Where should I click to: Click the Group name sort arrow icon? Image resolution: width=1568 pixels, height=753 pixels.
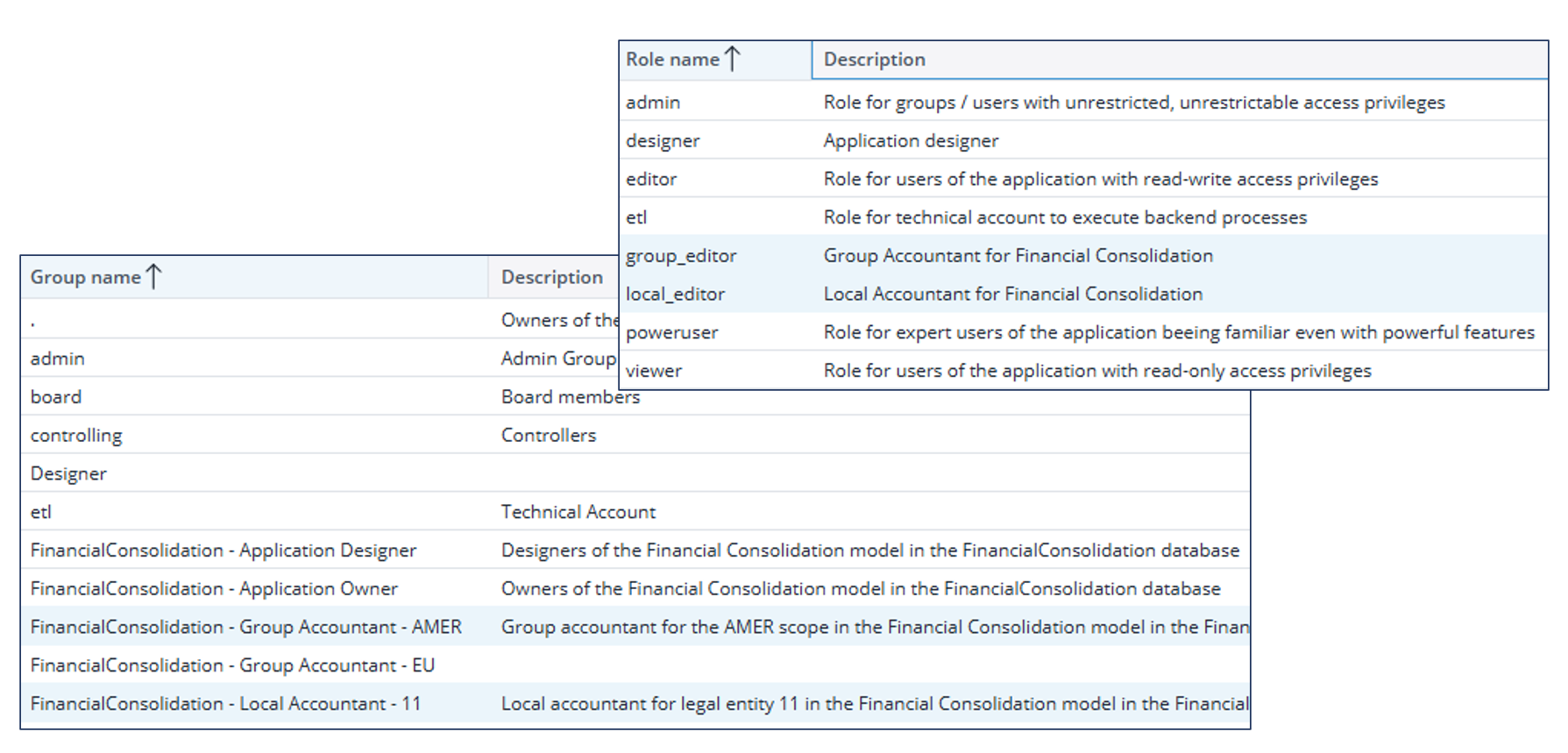click(x=153, y=276)
